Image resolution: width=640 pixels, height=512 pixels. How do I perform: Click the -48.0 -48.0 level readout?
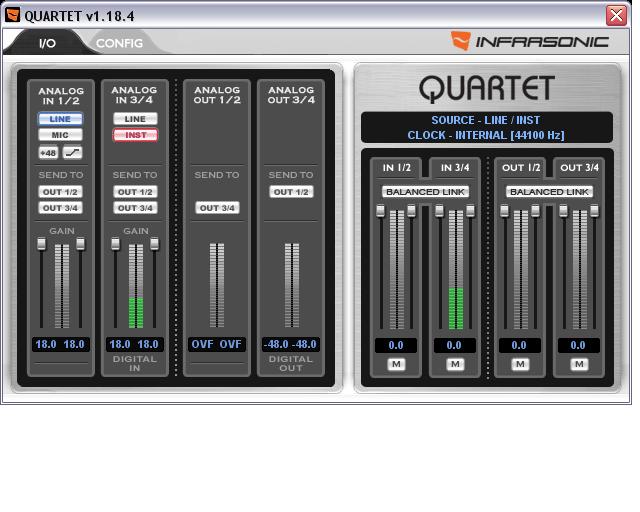291,344
